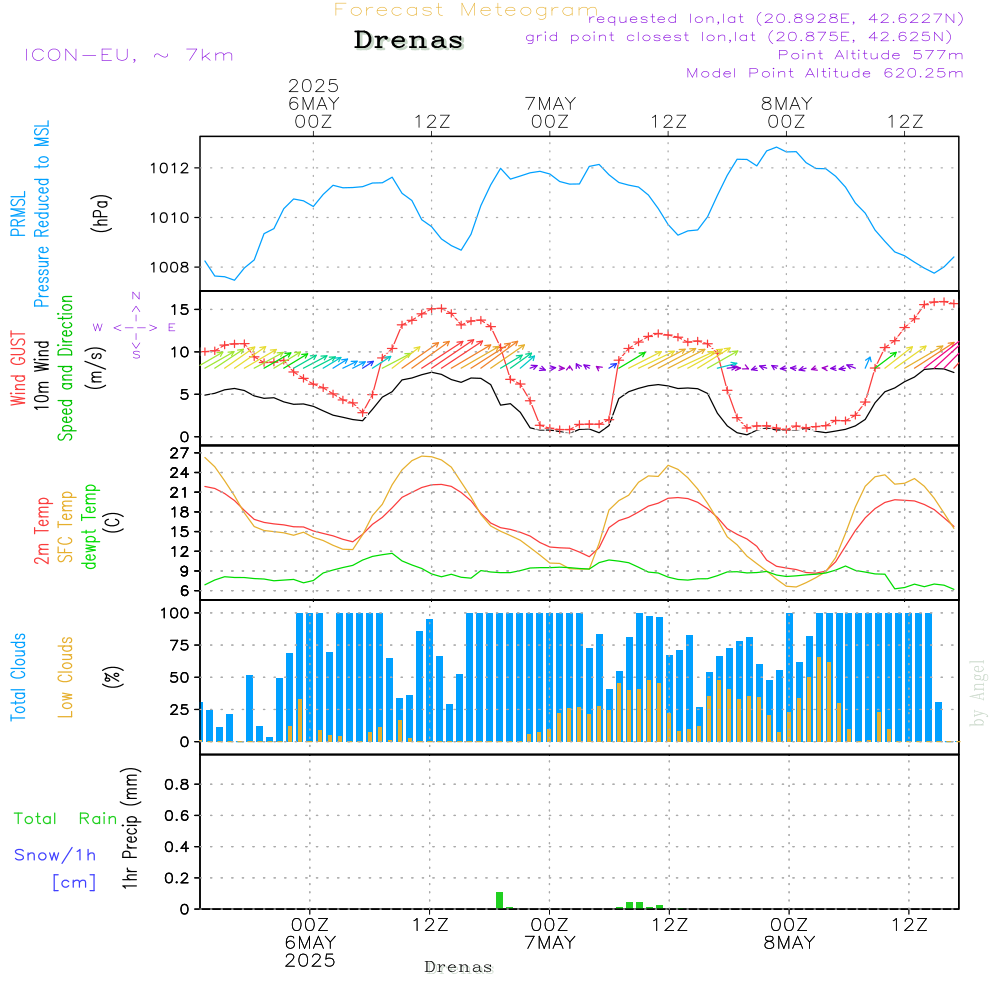Viewport: 1000px width, 1000px height.
Task: Click the 5 tick on the wind speed axis
Action: [x=184, y=395]
